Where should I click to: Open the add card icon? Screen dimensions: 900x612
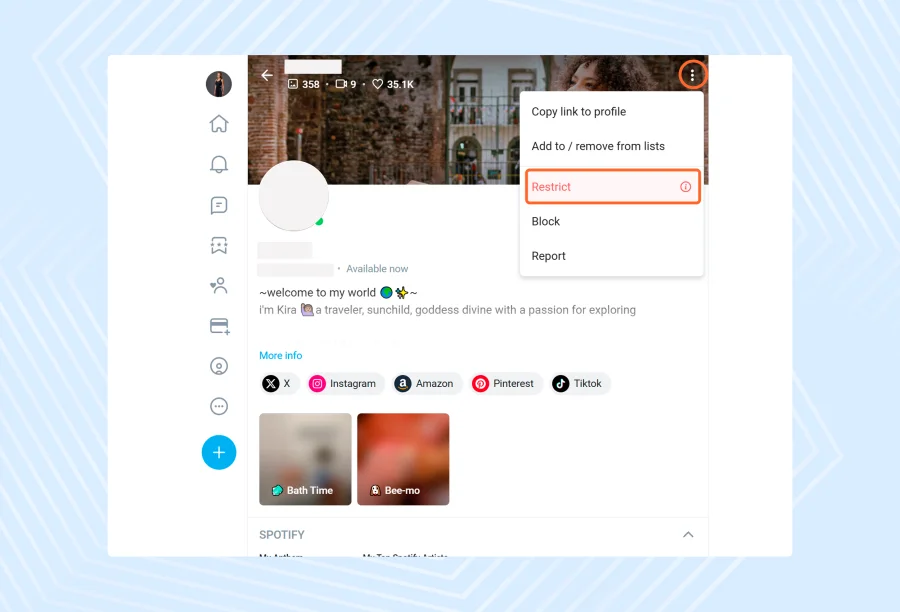point(219,326)
